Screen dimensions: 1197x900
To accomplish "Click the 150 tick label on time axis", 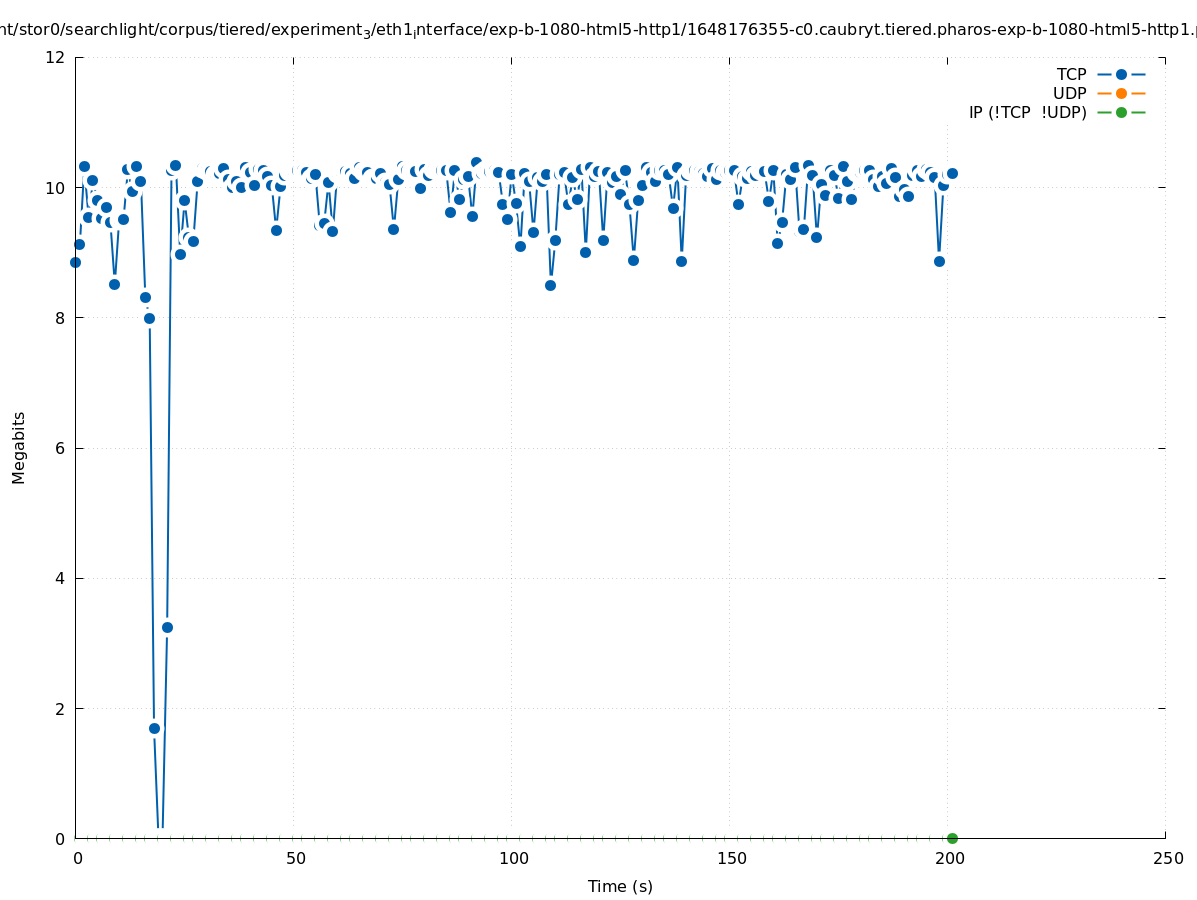I will (x=731, y=858).
